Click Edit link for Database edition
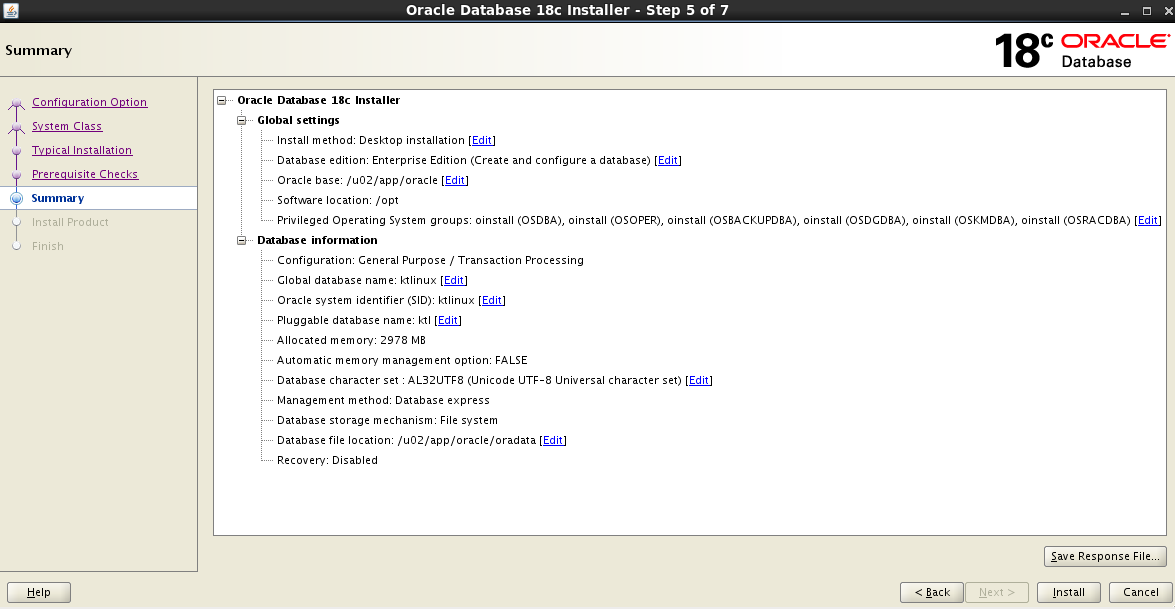1175x609 pixels. [x=668, y=160]
